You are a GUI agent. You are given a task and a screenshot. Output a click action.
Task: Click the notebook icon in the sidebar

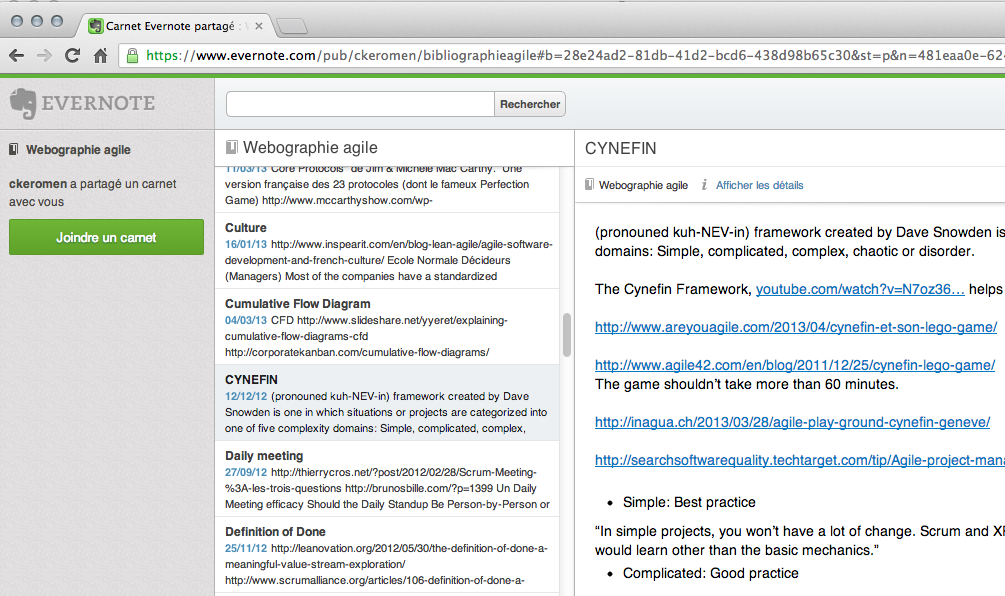coord(13,150)
